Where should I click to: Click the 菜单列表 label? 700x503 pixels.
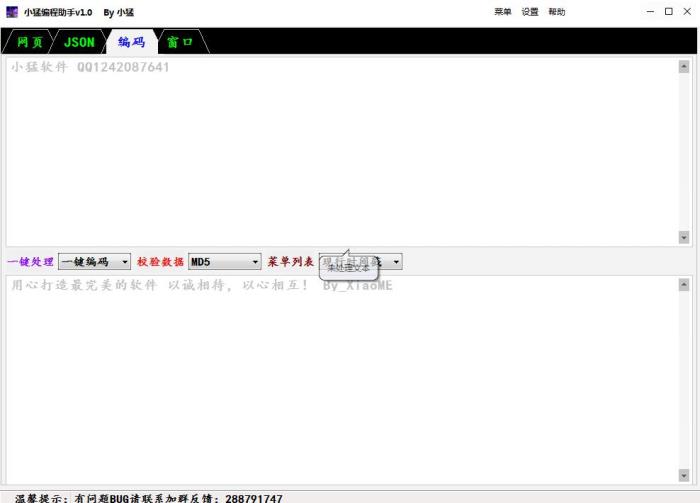[x=291, y=262]
